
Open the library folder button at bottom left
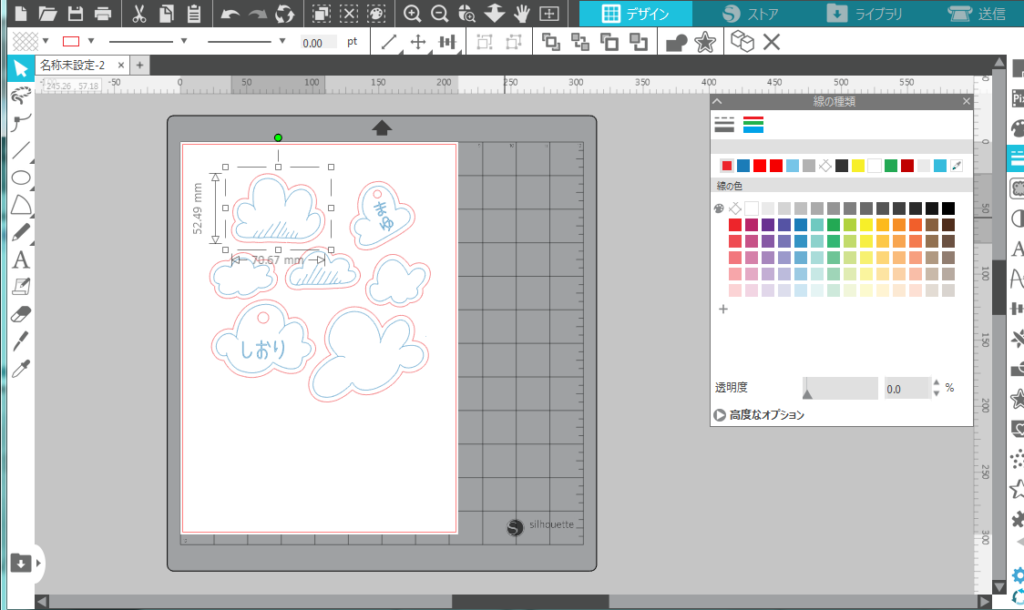tap(20, 562)
